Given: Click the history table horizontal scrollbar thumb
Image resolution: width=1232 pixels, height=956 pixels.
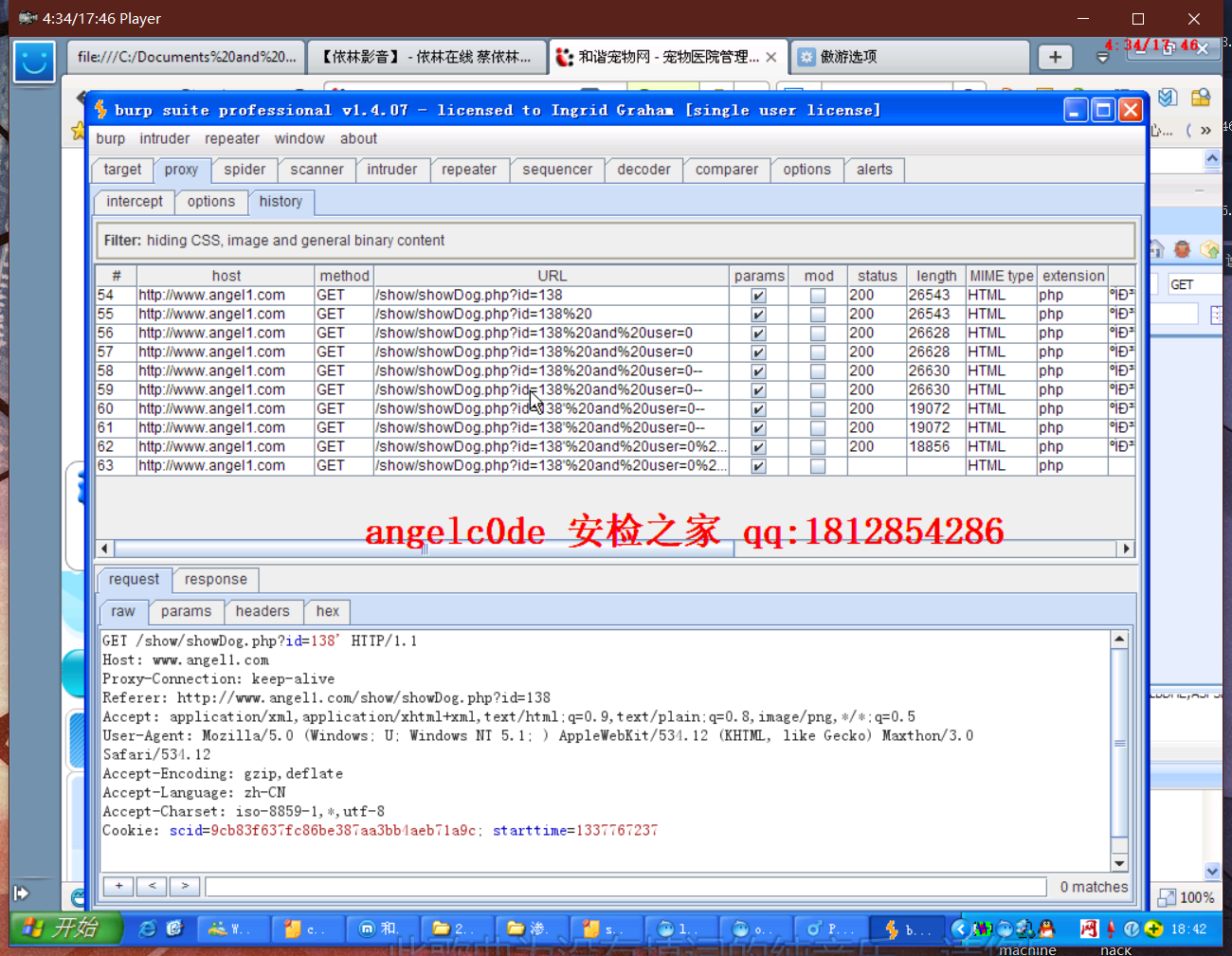Looking at the screenshot, I should pos(425,549).
